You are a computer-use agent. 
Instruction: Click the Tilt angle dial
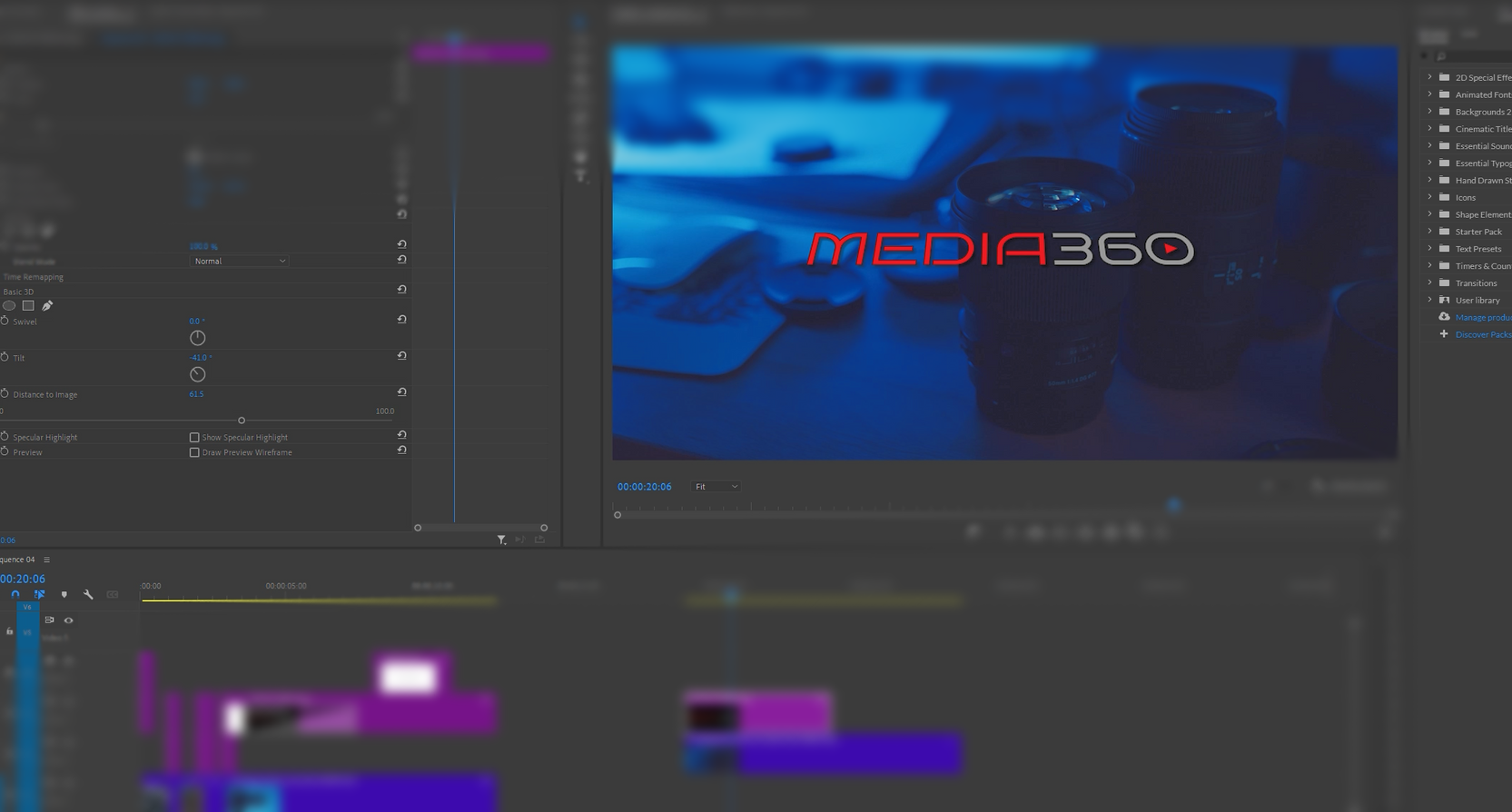click(x=197, y=374)
